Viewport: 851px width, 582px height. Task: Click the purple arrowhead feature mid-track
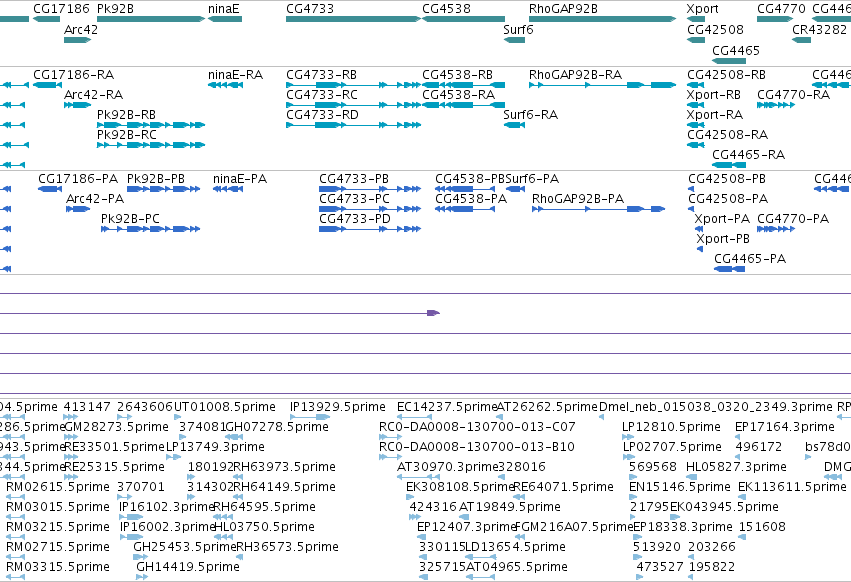[433, 313]
